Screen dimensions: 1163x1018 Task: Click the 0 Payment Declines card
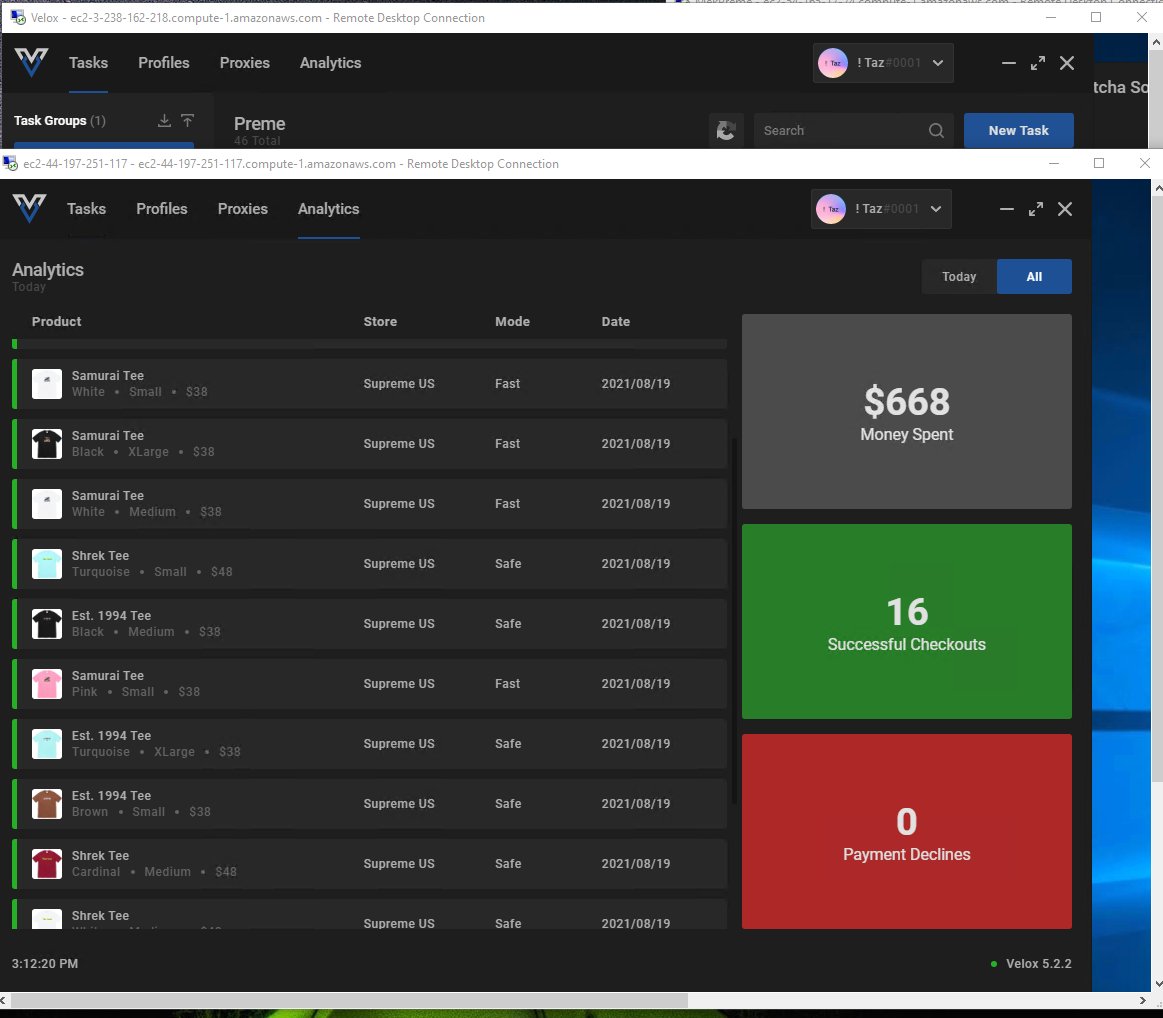click(x=906, y=831)
